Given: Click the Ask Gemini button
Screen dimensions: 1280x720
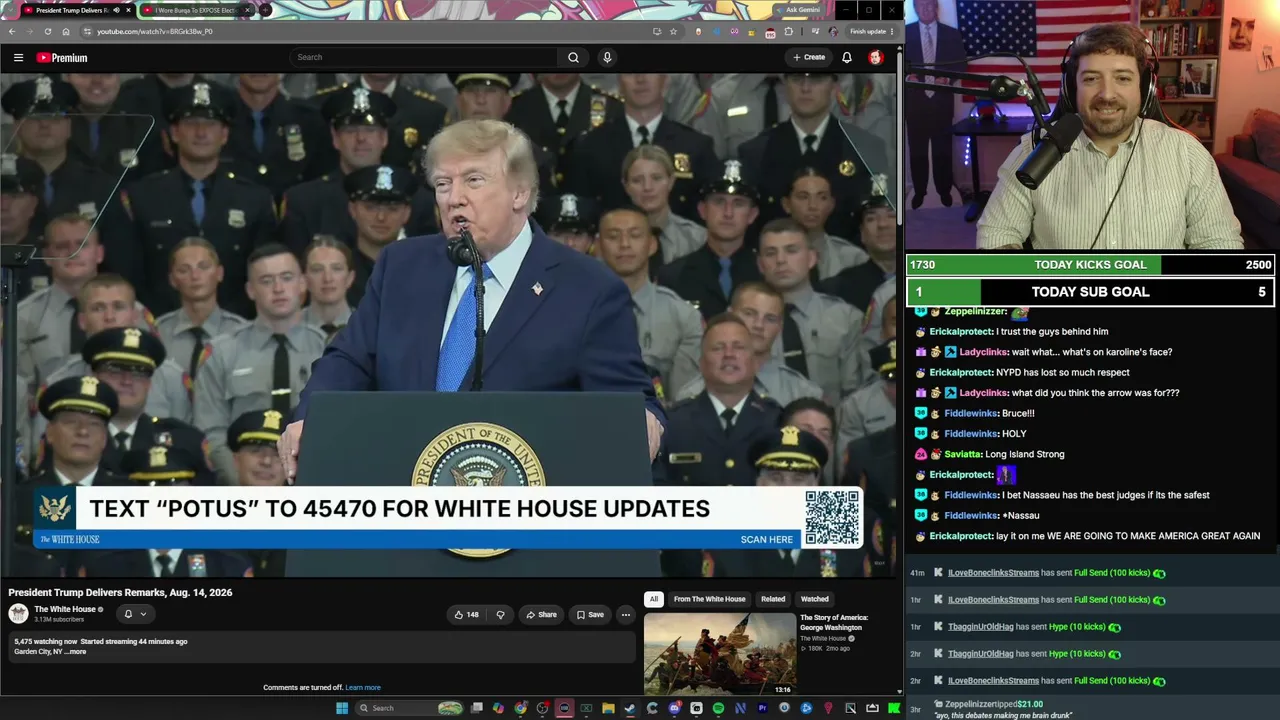Looking at the screenshot, I should coord(802,10).
